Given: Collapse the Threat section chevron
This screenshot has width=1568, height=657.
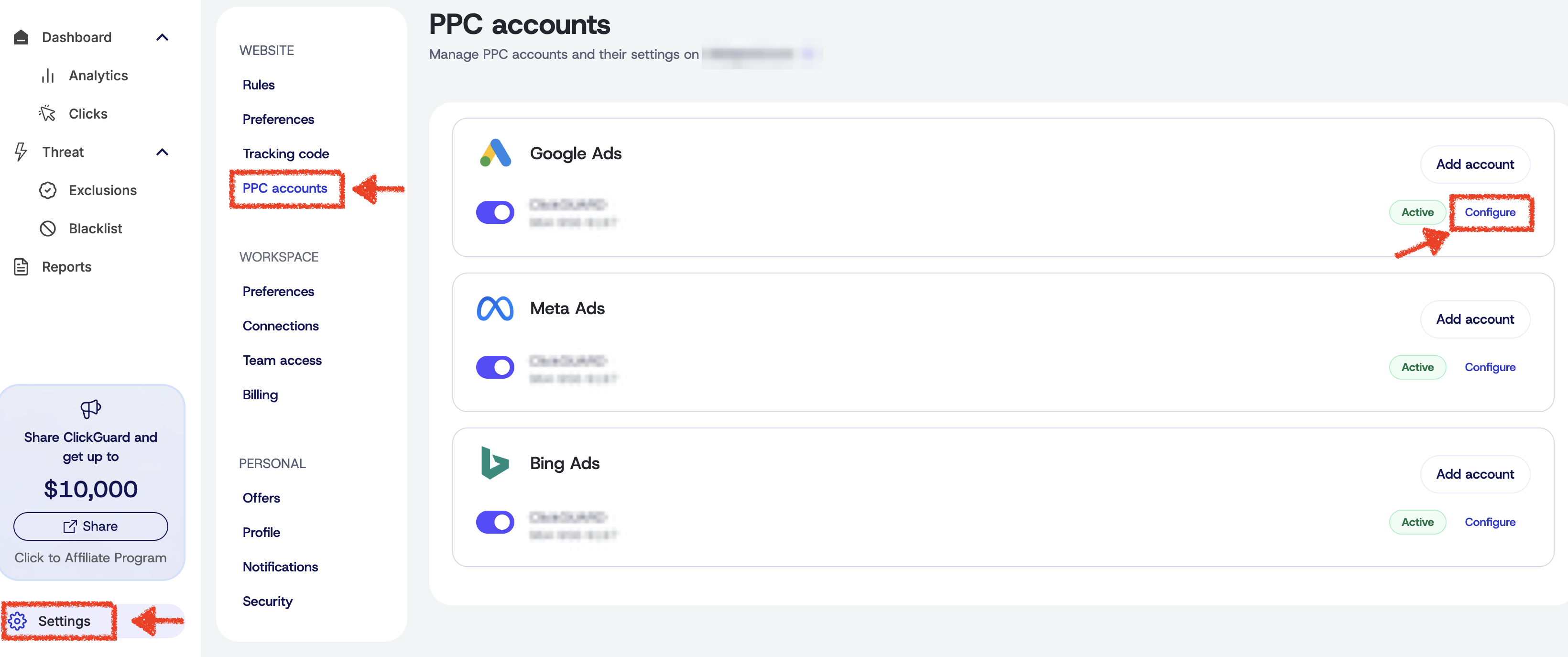Looking at the screenshot, I should point(162,152).
